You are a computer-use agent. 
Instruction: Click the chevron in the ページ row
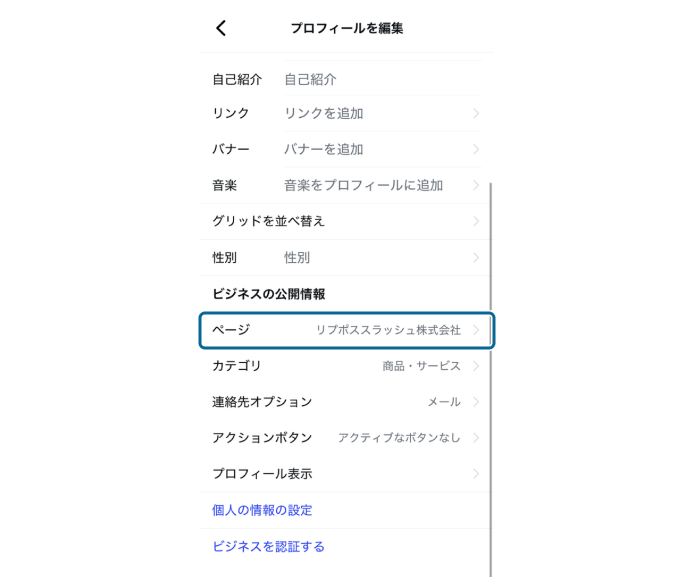point(476,330)
